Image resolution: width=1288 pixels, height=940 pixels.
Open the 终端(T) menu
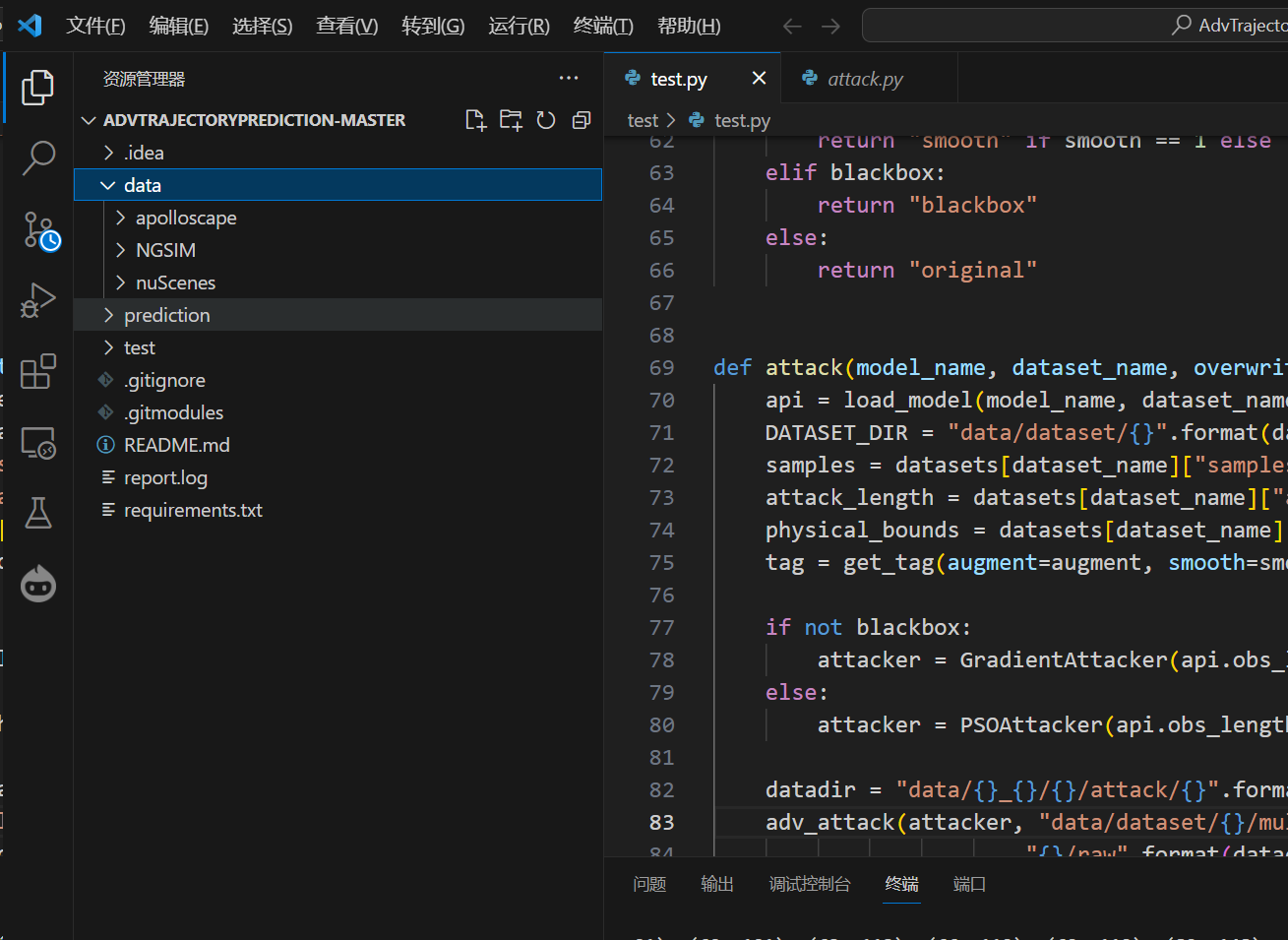pos(604,27)
